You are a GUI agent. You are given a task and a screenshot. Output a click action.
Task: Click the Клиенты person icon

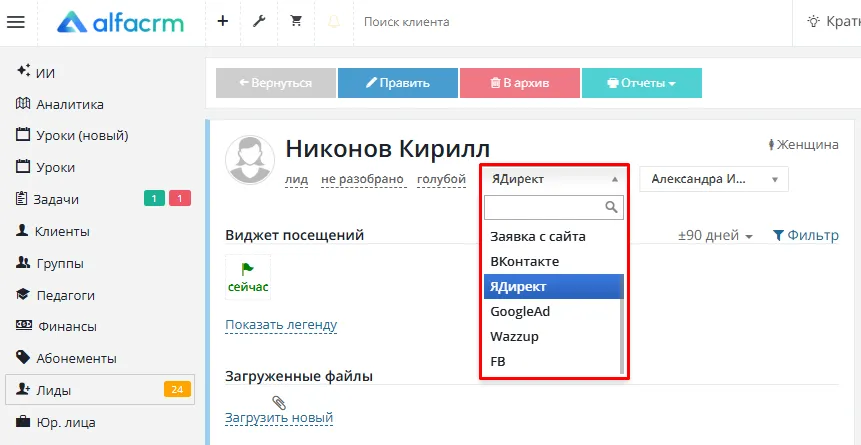22,231
